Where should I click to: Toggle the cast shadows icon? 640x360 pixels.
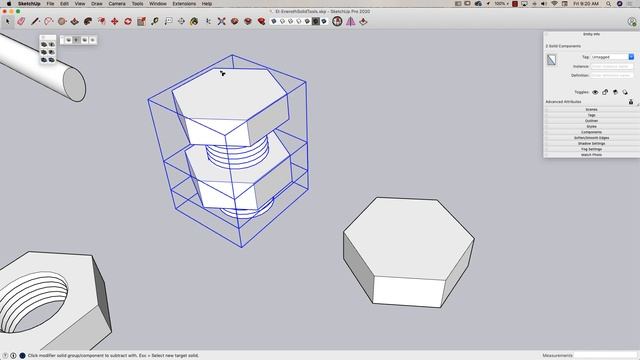click(615, 92)
